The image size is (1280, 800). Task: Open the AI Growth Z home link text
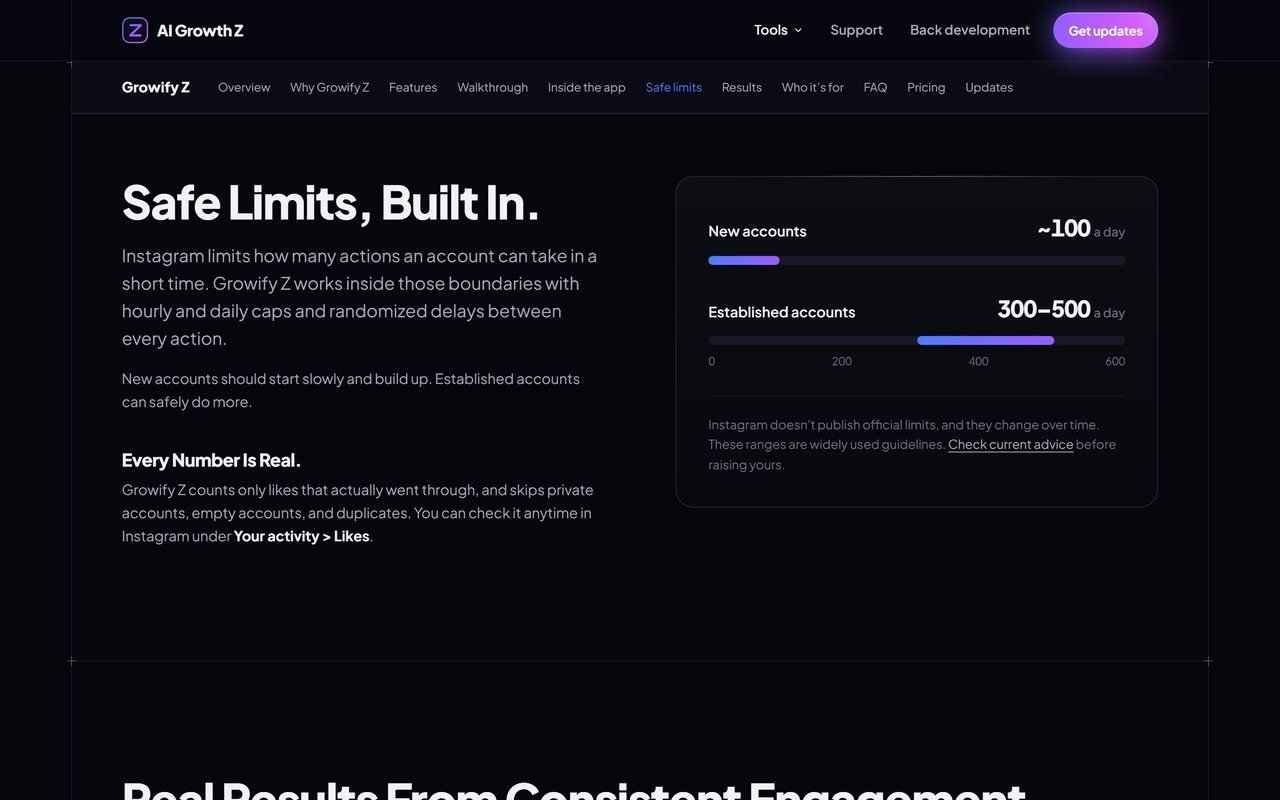click(x=200, y=30)
